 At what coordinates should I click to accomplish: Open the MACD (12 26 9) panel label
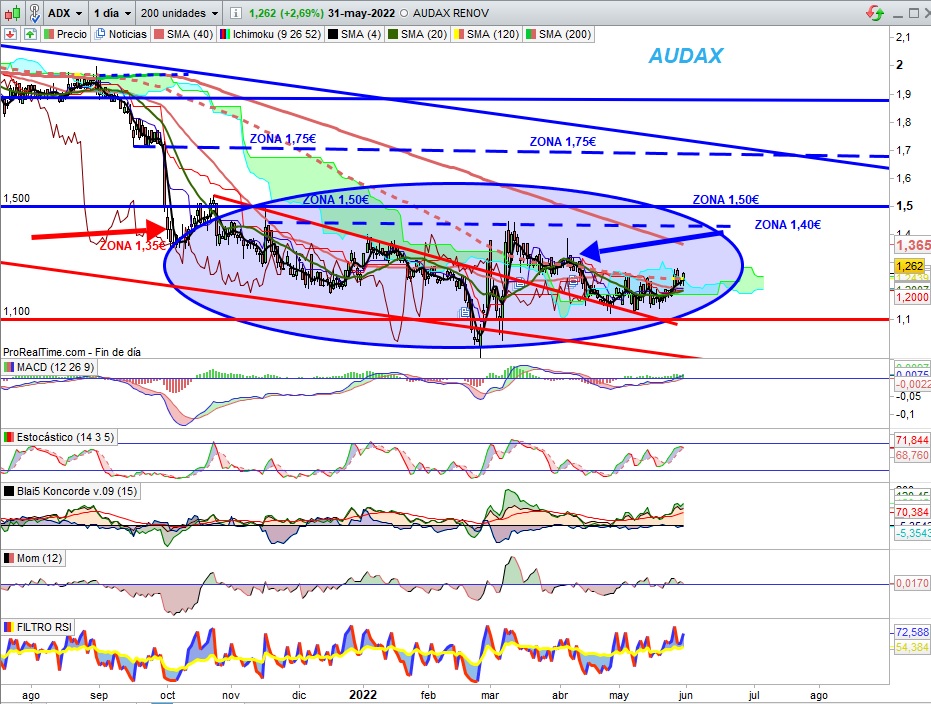coord(49,367)
